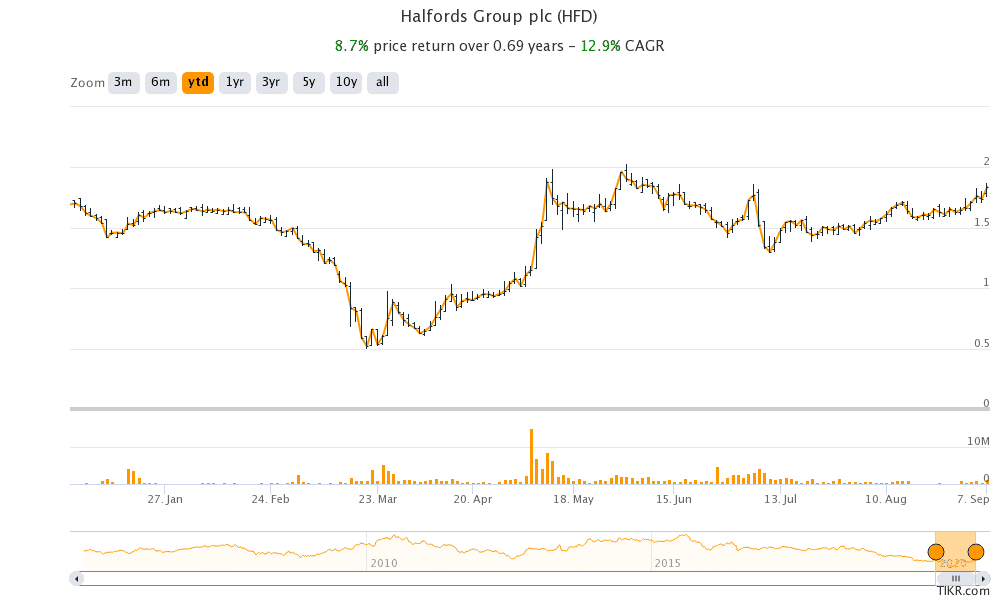This screenshot has width=1000, height=600.
Task: Click the 20. Apr date label
Action: pos(473,499)
